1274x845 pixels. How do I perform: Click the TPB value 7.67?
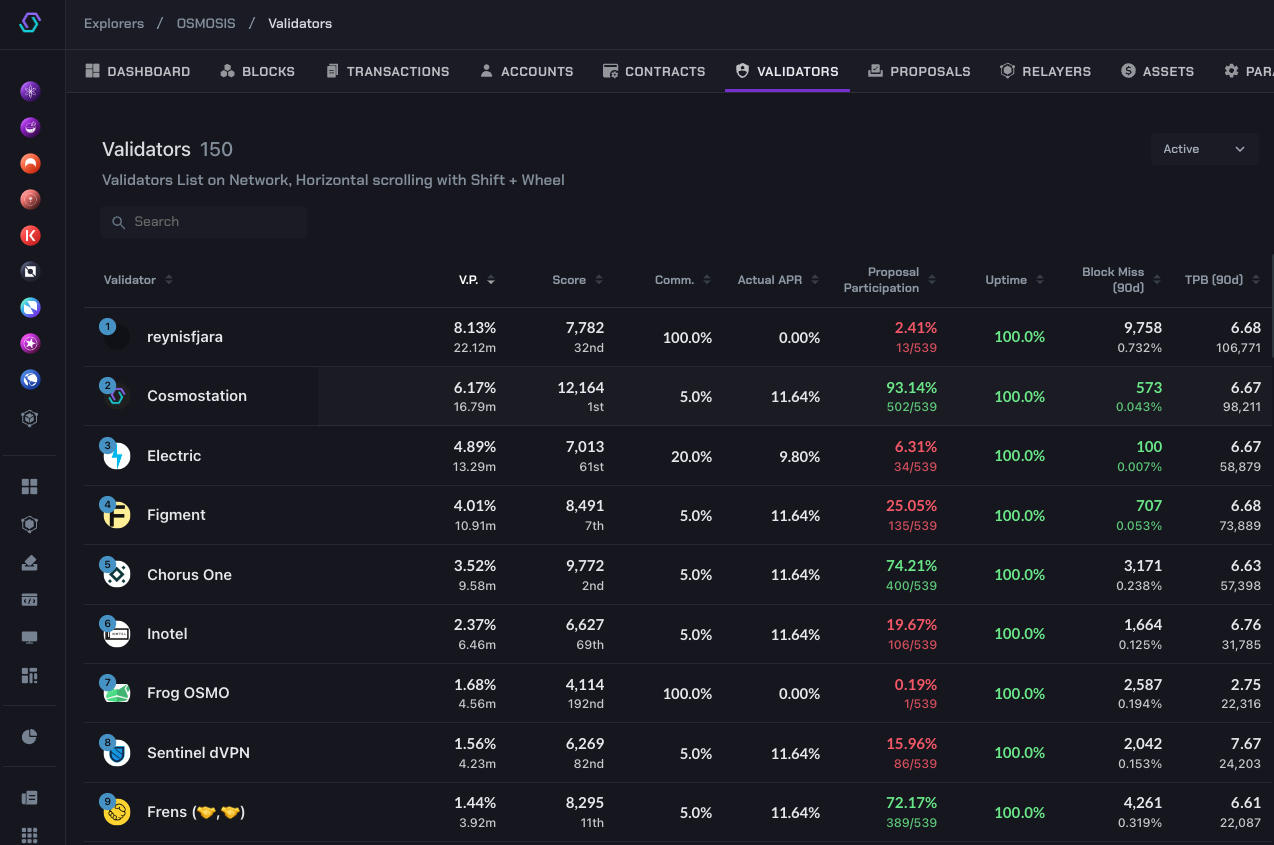point(1246,744)
